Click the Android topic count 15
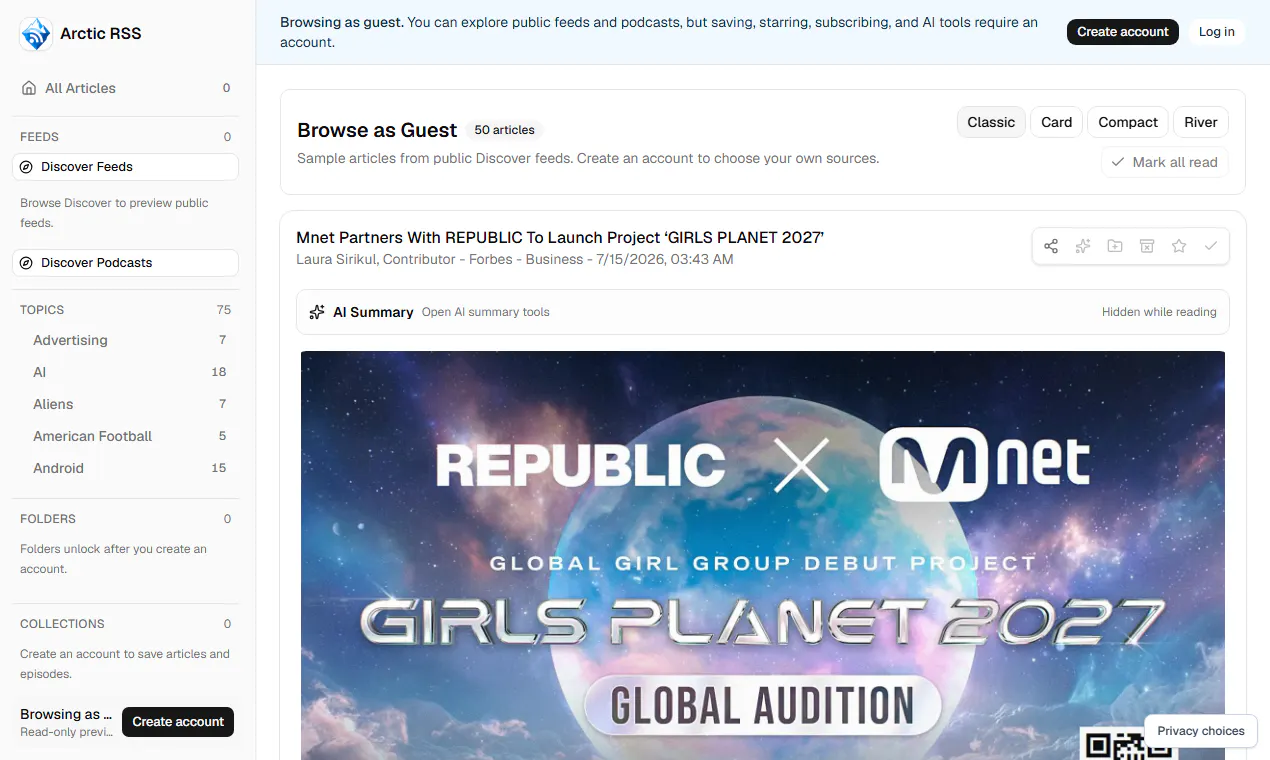The width and height of the screenshot is (1270, 760). pyautogui.click(x=219, y=468)
